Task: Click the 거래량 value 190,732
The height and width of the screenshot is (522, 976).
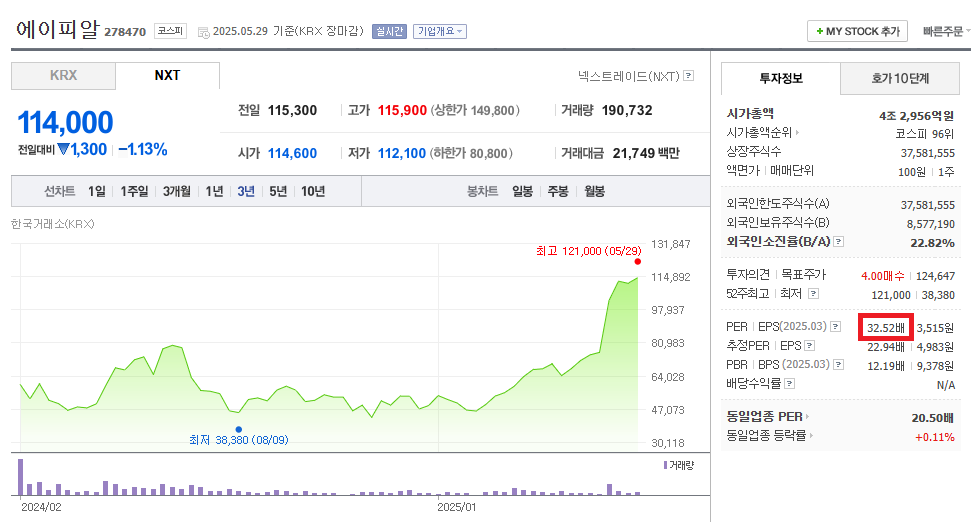Action: pyautogui.click(x=627, y=111)
